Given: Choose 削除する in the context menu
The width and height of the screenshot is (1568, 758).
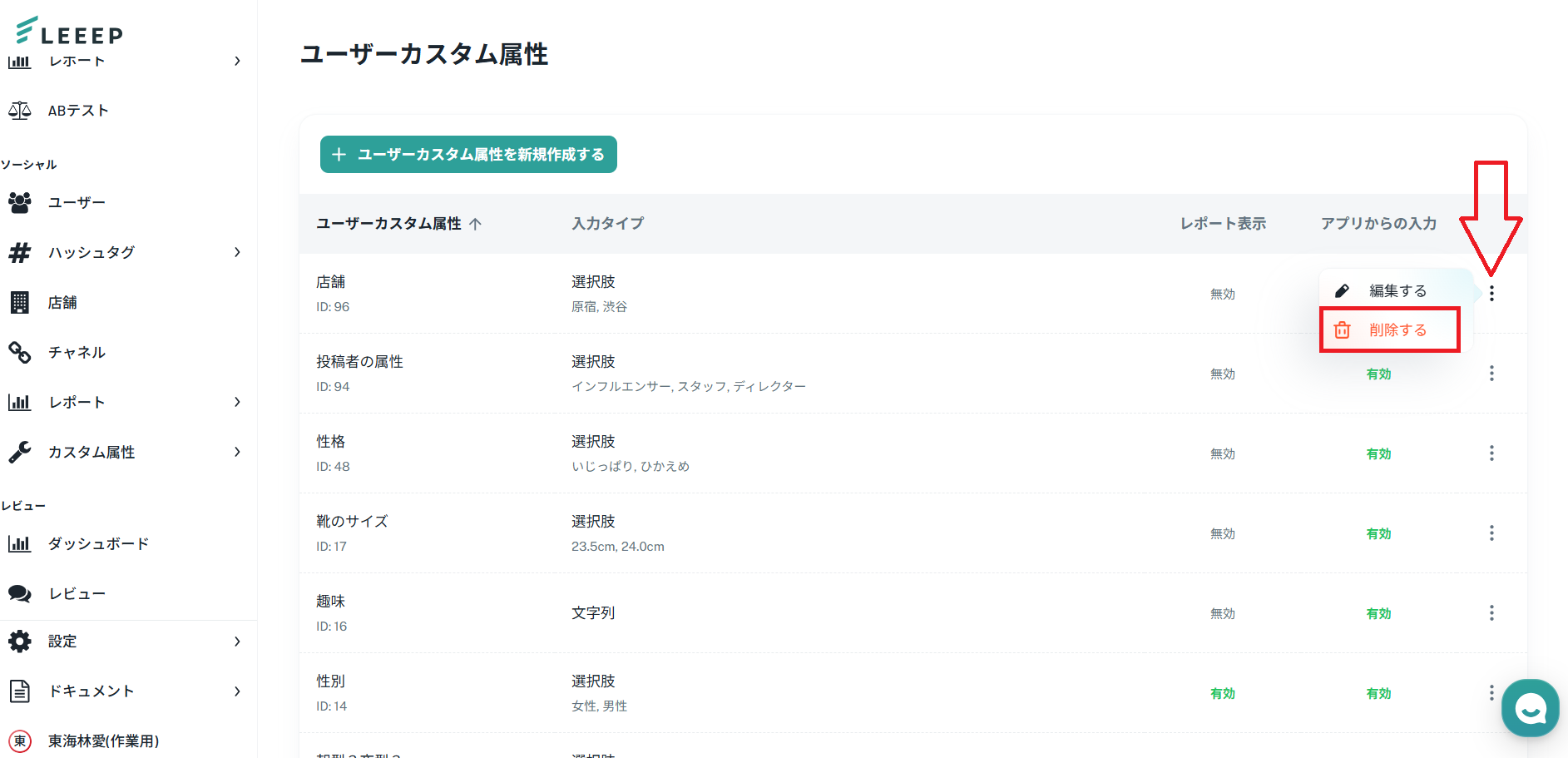Looking at the screenshot, I should [1397, 330].
